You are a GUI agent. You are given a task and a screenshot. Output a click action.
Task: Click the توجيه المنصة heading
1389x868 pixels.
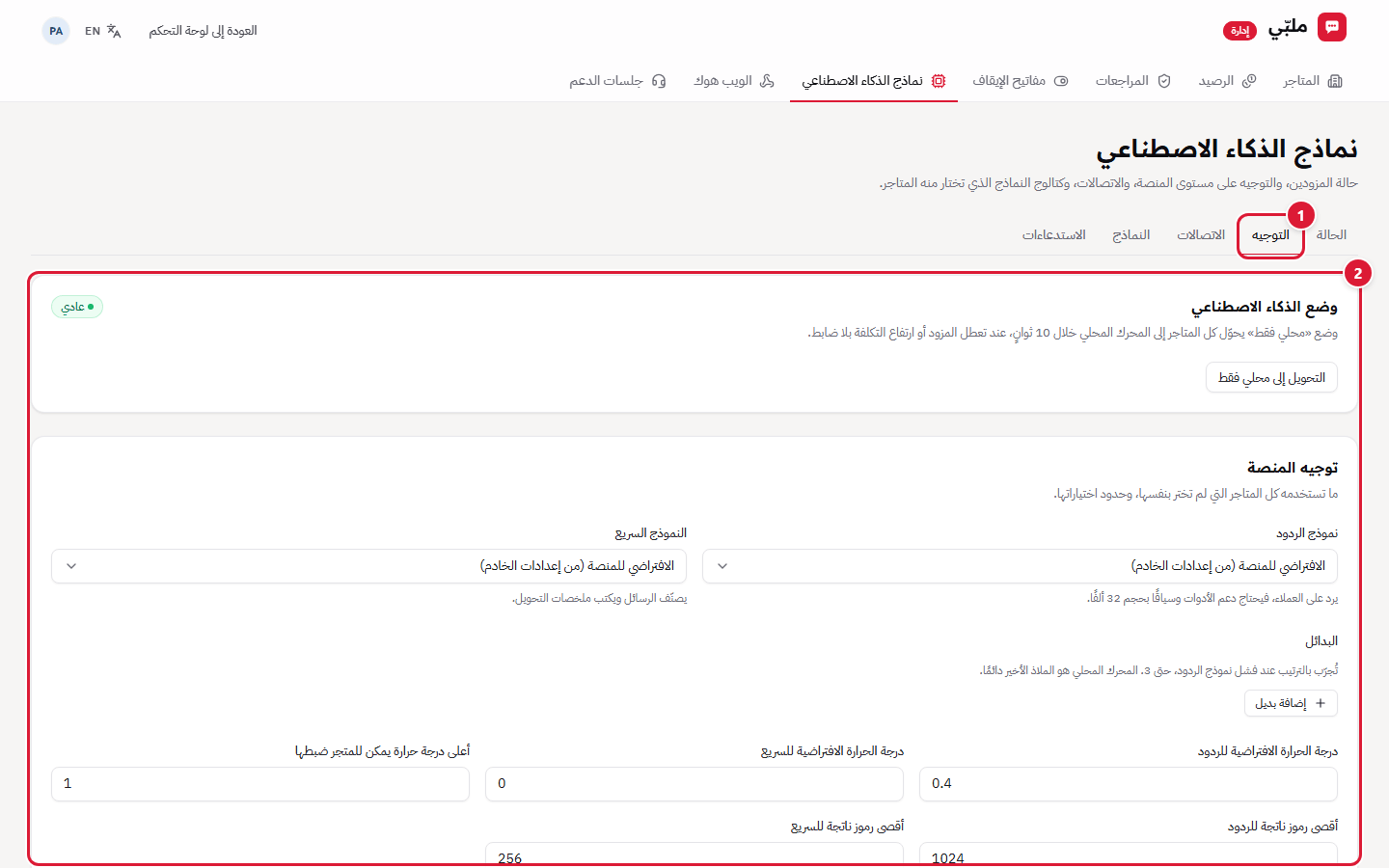pos(1293,468)
